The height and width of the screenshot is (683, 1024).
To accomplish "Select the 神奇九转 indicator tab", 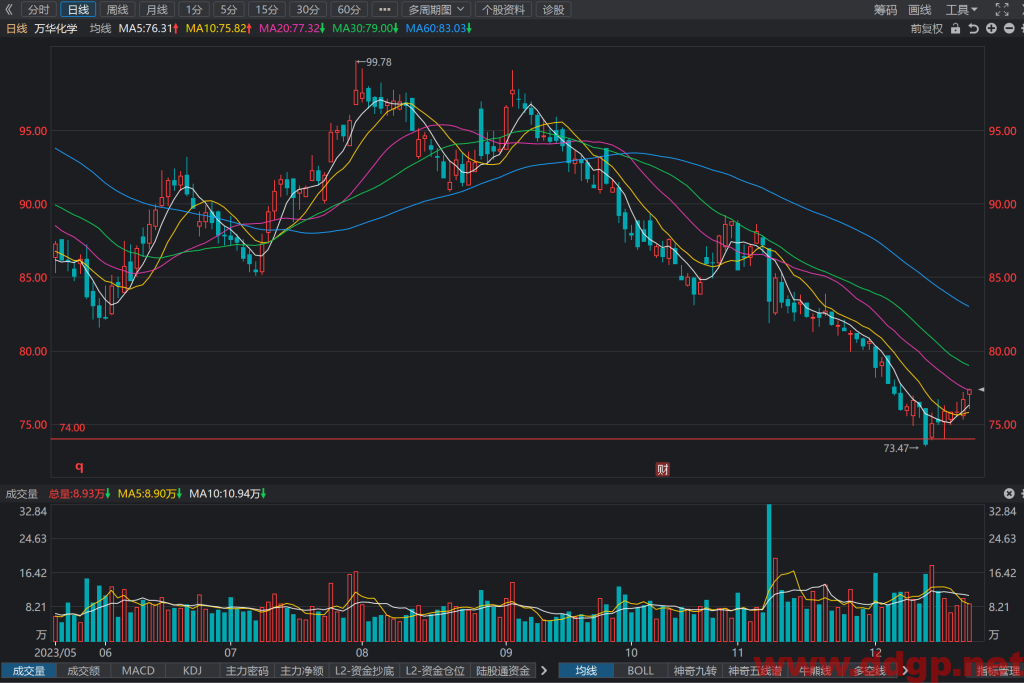I will (x=695, y=671).
